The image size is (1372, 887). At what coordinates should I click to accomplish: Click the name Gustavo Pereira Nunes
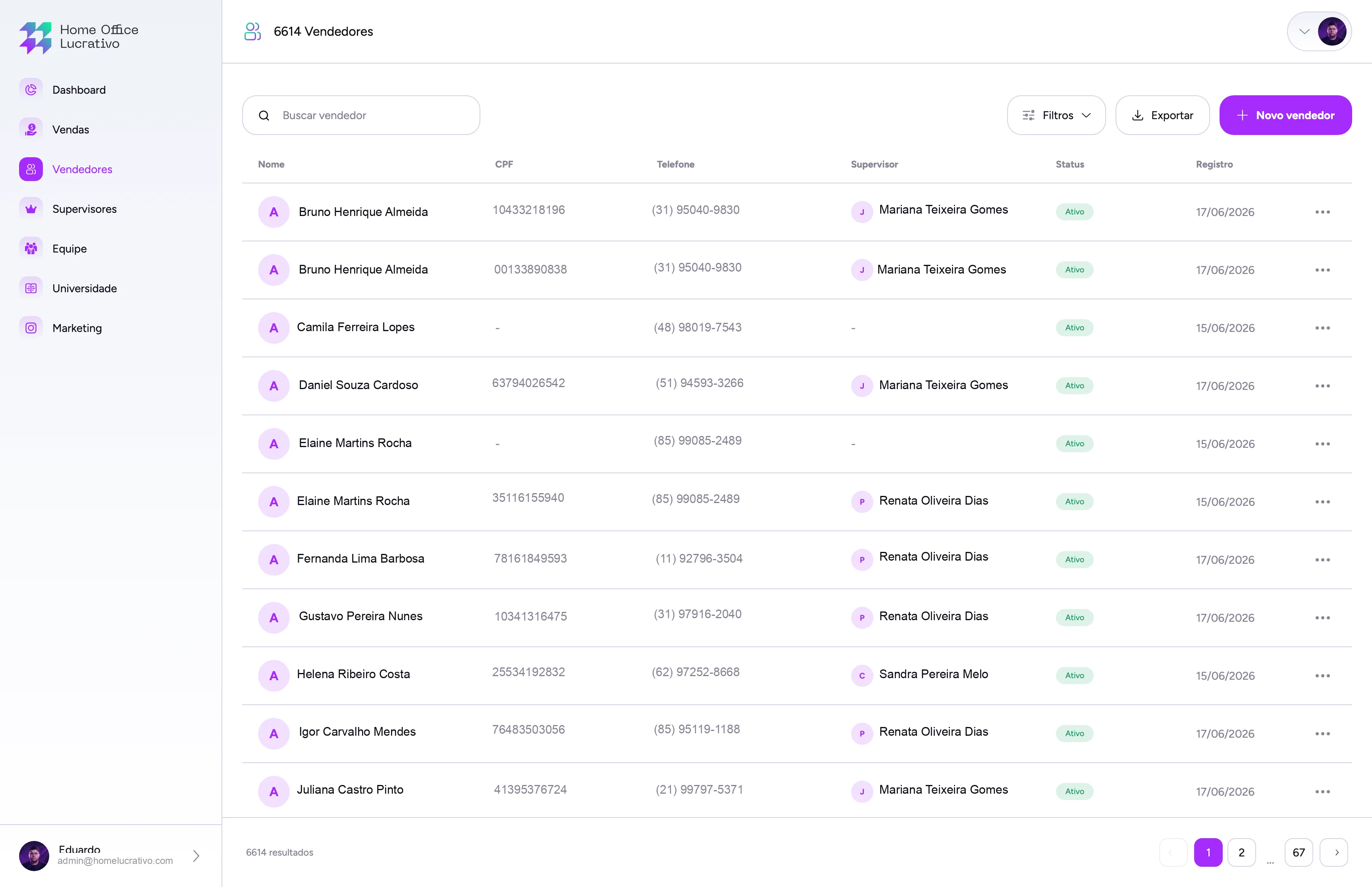point(360,616)
